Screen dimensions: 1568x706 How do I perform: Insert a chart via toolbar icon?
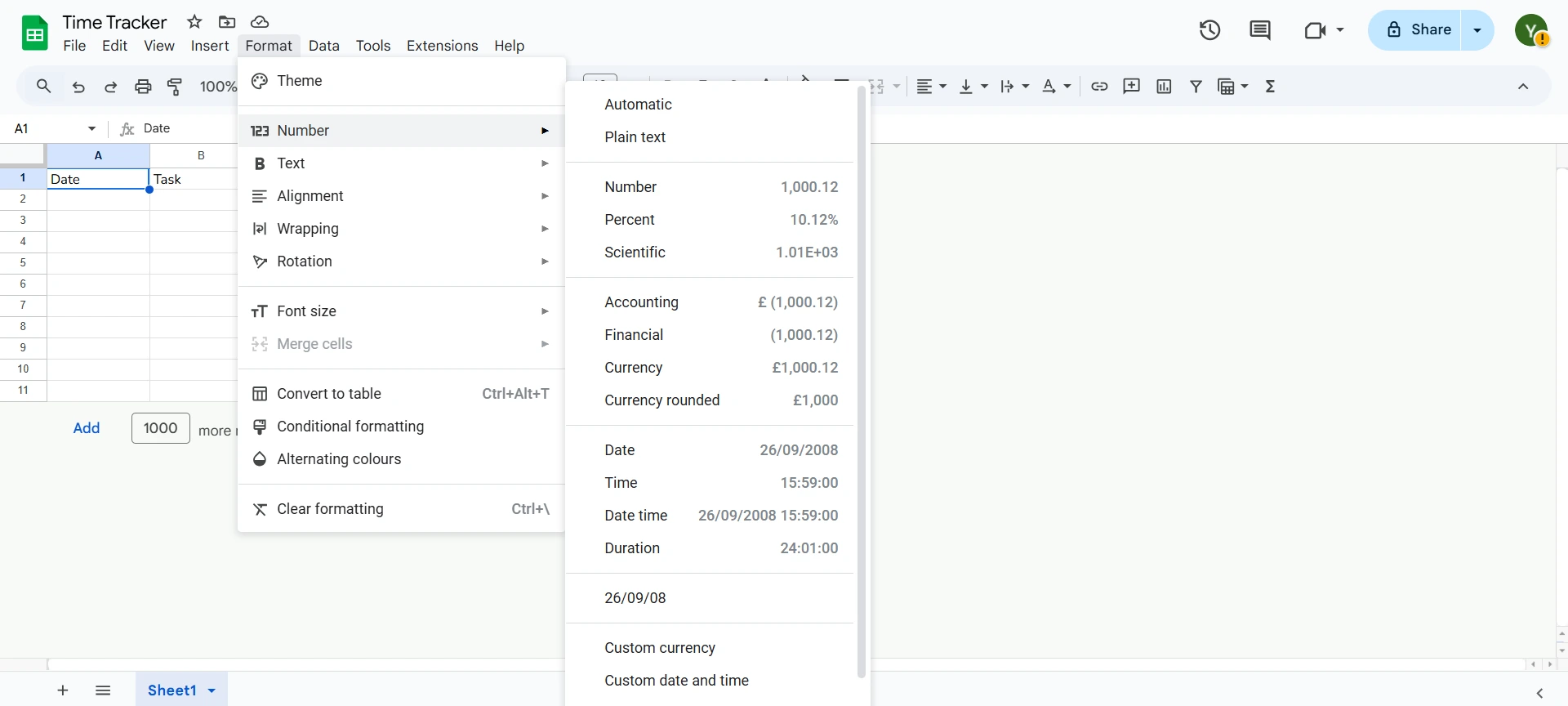[x=1164, y=86]
